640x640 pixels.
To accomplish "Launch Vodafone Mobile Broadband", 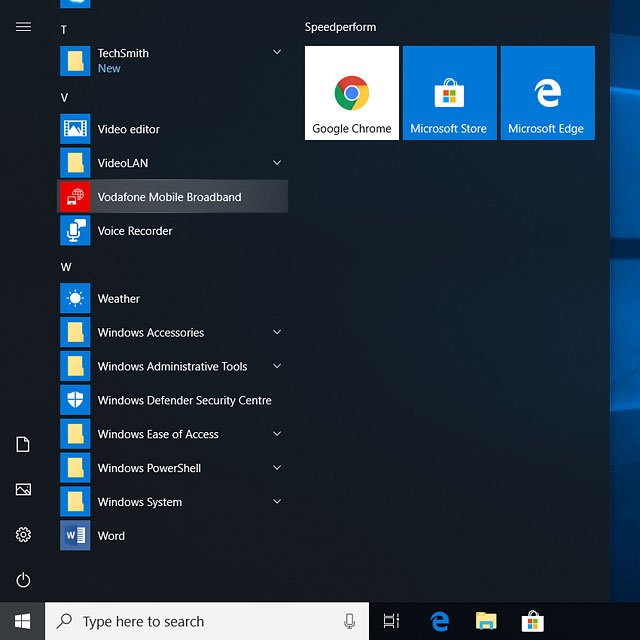I will pos(169,197).
